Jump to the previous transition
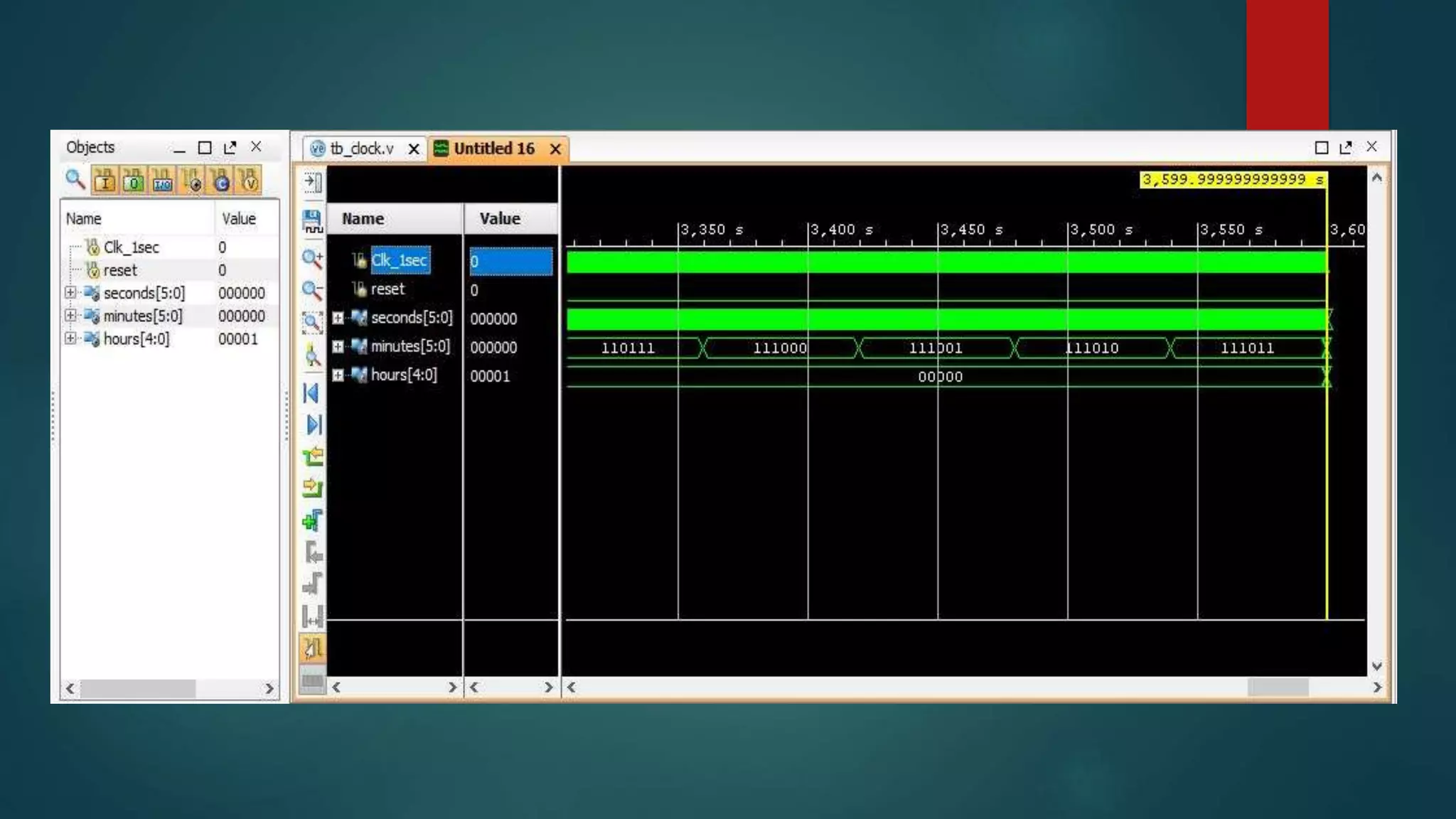Screen dimensions: 1456x819 [x=313, y=456]
